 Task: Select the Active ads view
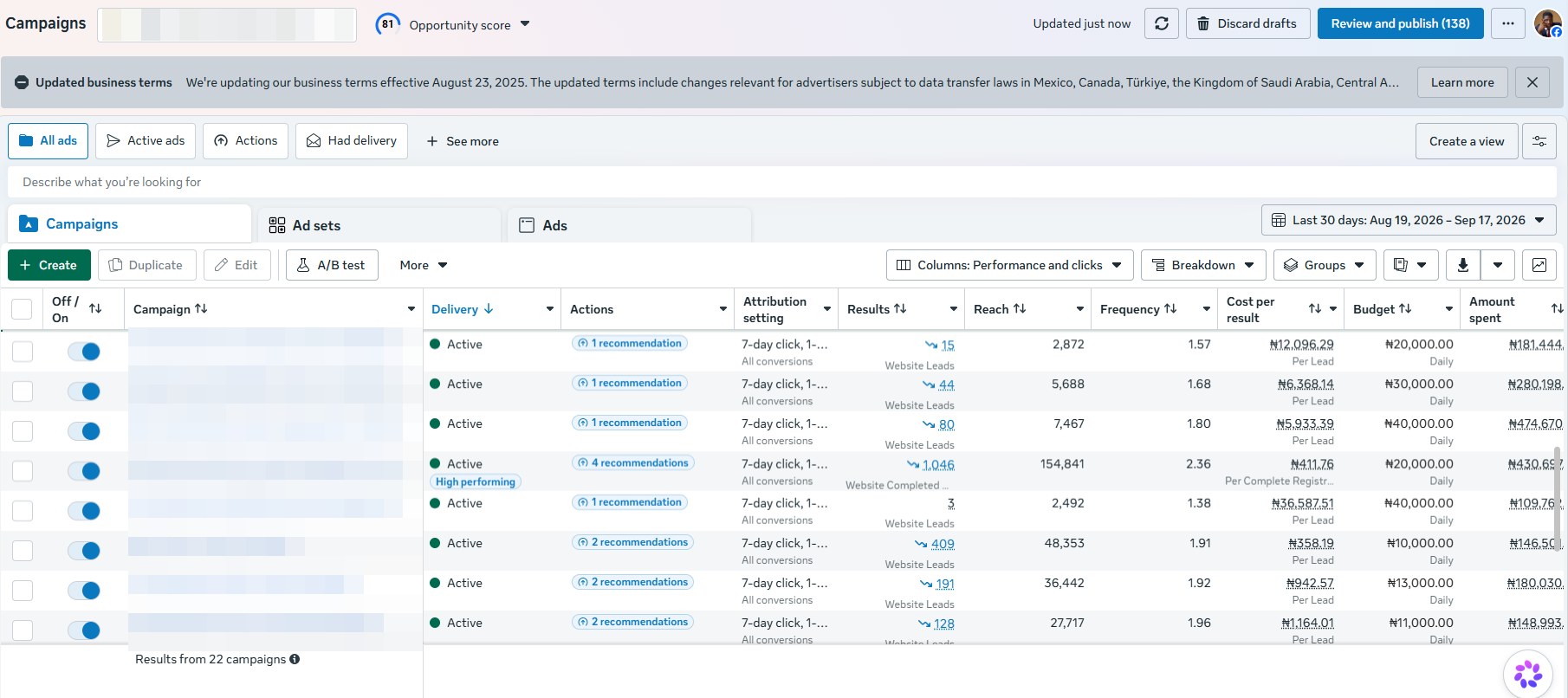point(146,141)
